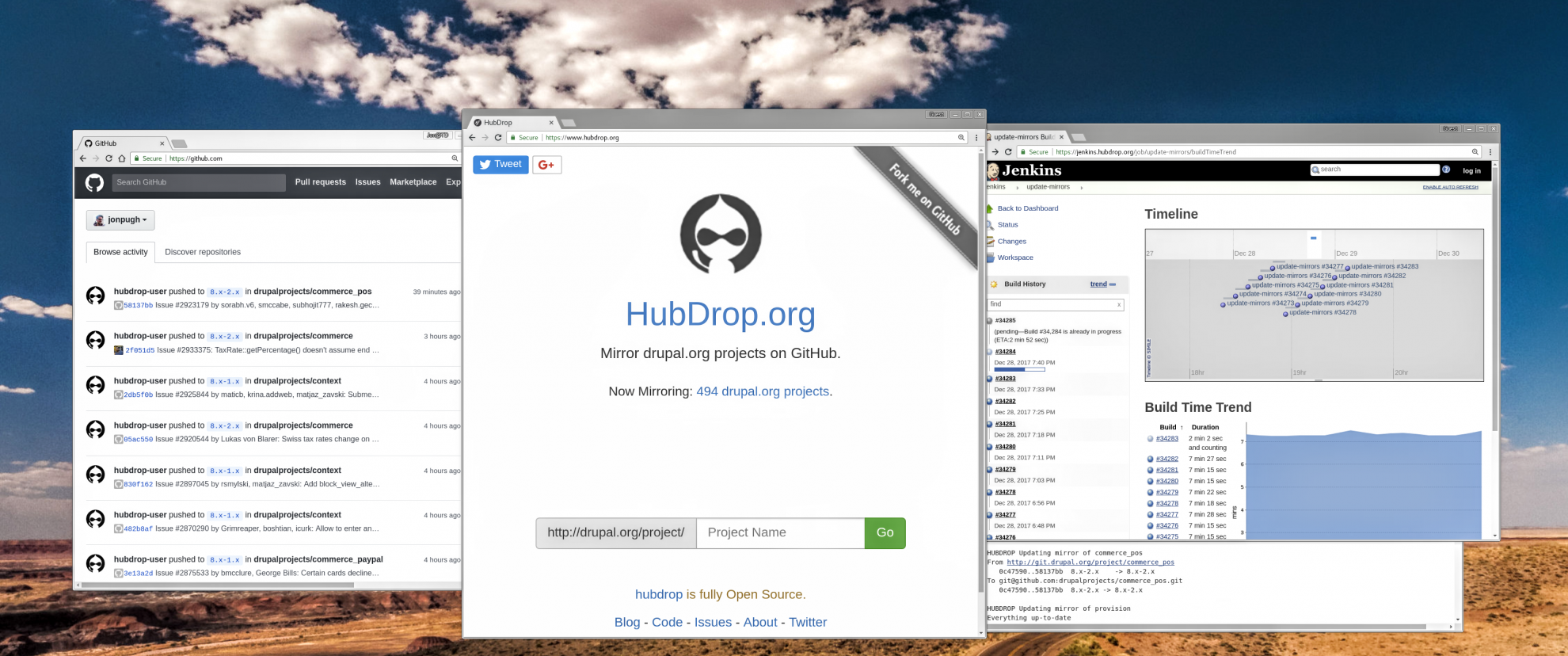Open the Status link in Jenkins sidebar
Image resolution: width=1568 pixels, height=656 pixels.
1007,225
